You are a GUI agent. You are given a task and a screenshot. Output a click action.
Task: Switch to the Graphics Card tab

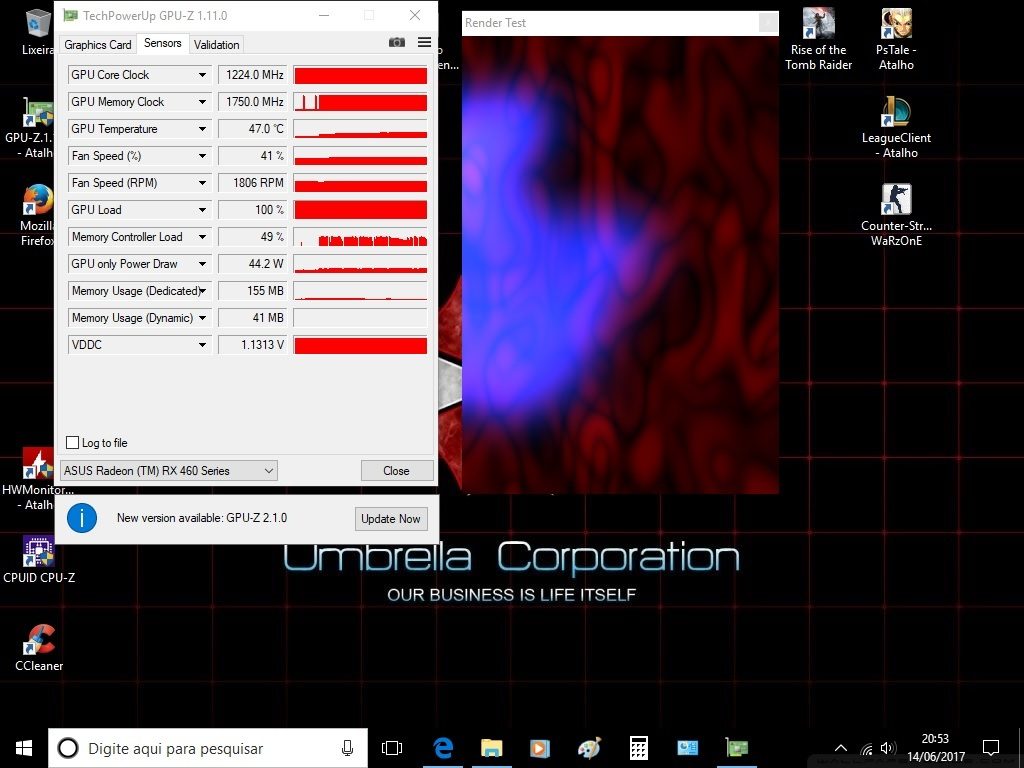98,44
